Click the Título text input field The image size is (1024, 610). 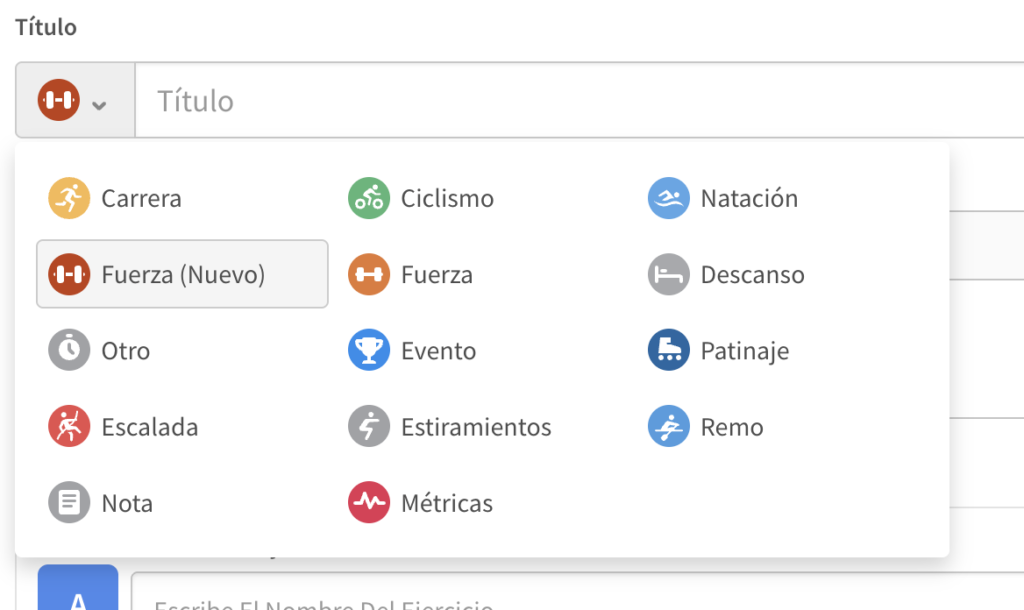coord(580,100)
